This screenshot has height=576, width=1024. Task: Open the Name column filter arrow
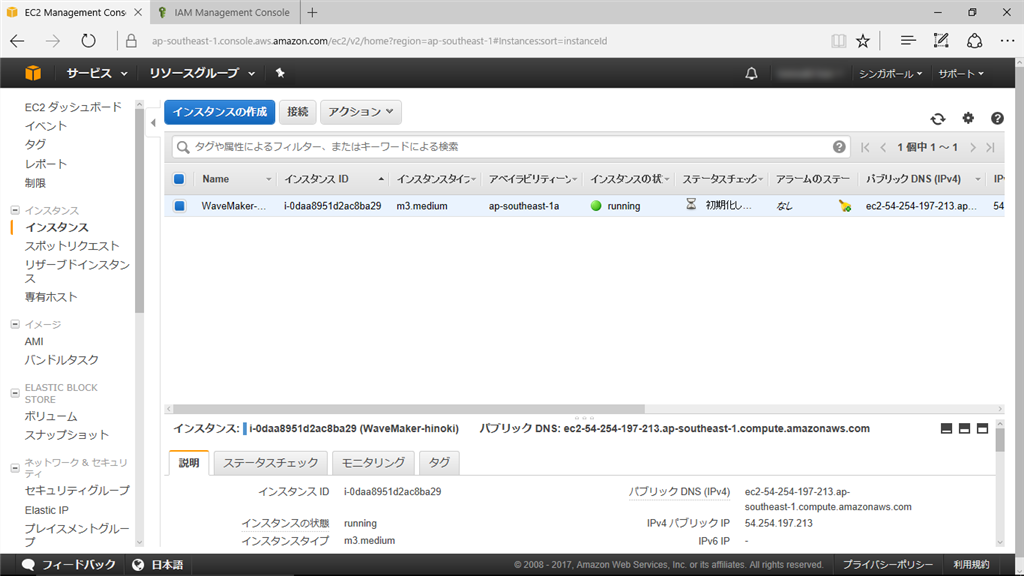tap(268, 180)
